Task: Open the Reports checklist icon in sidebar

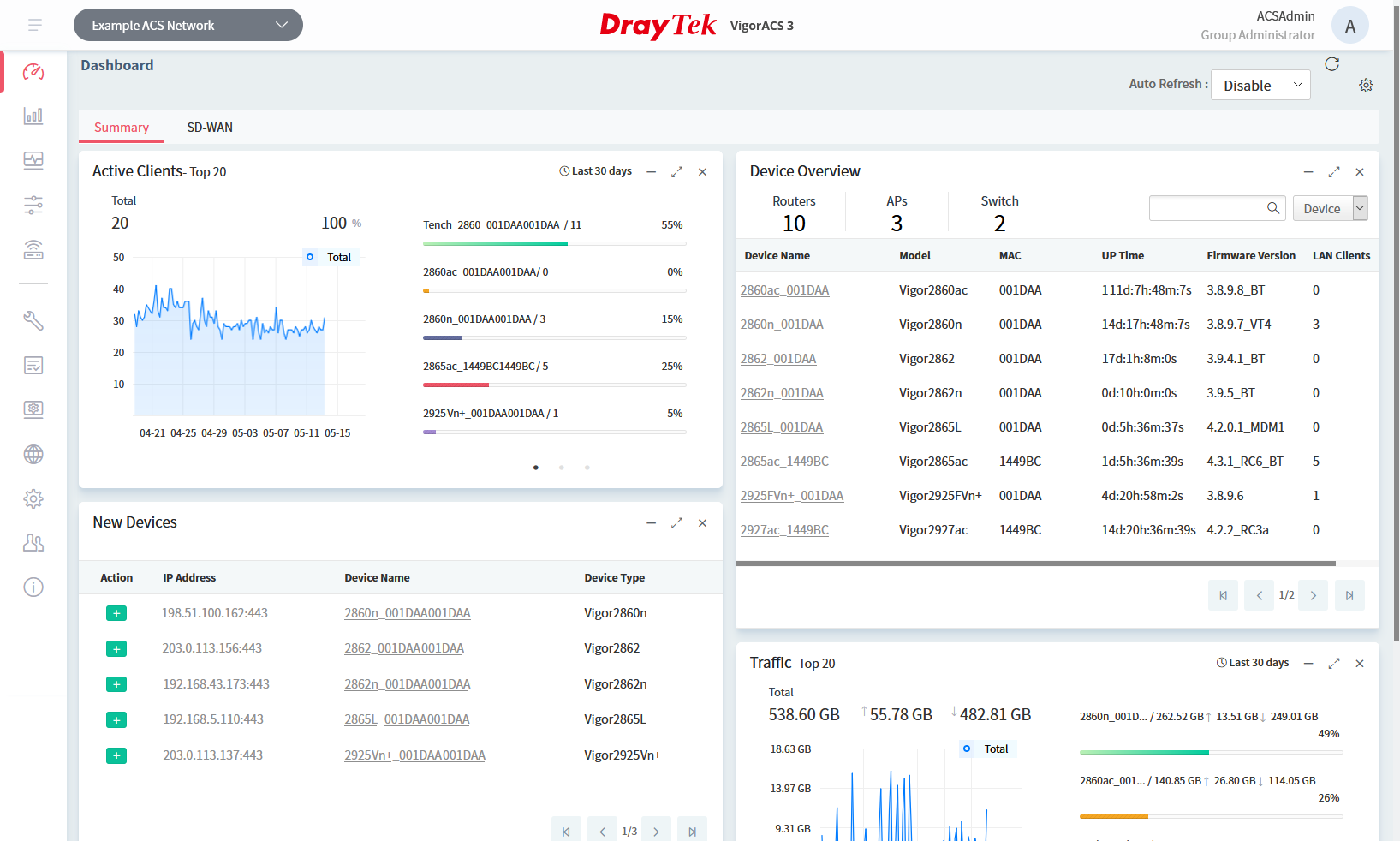Action: [33, 365]
